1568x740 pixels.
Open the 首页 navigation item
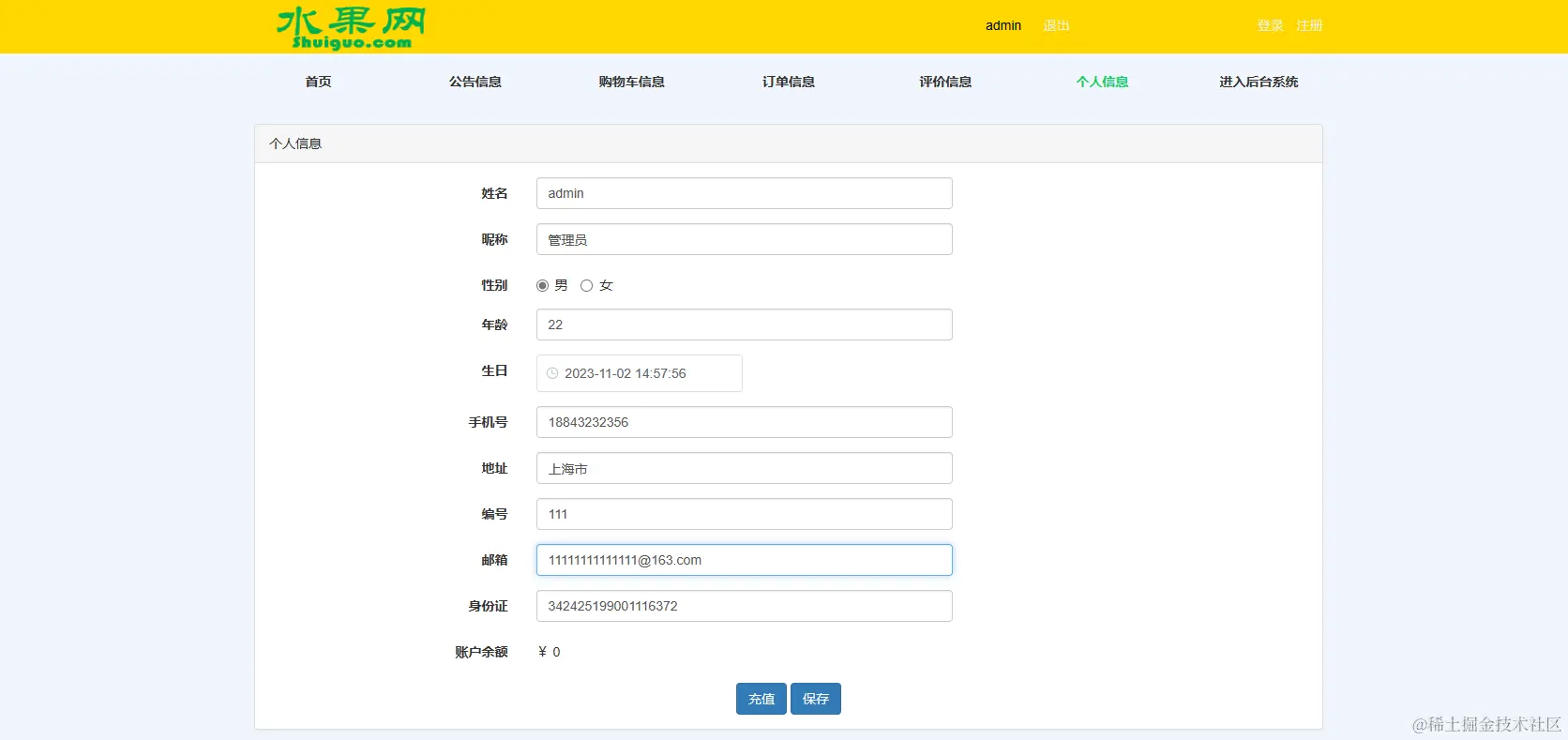(x=318, y=82)
